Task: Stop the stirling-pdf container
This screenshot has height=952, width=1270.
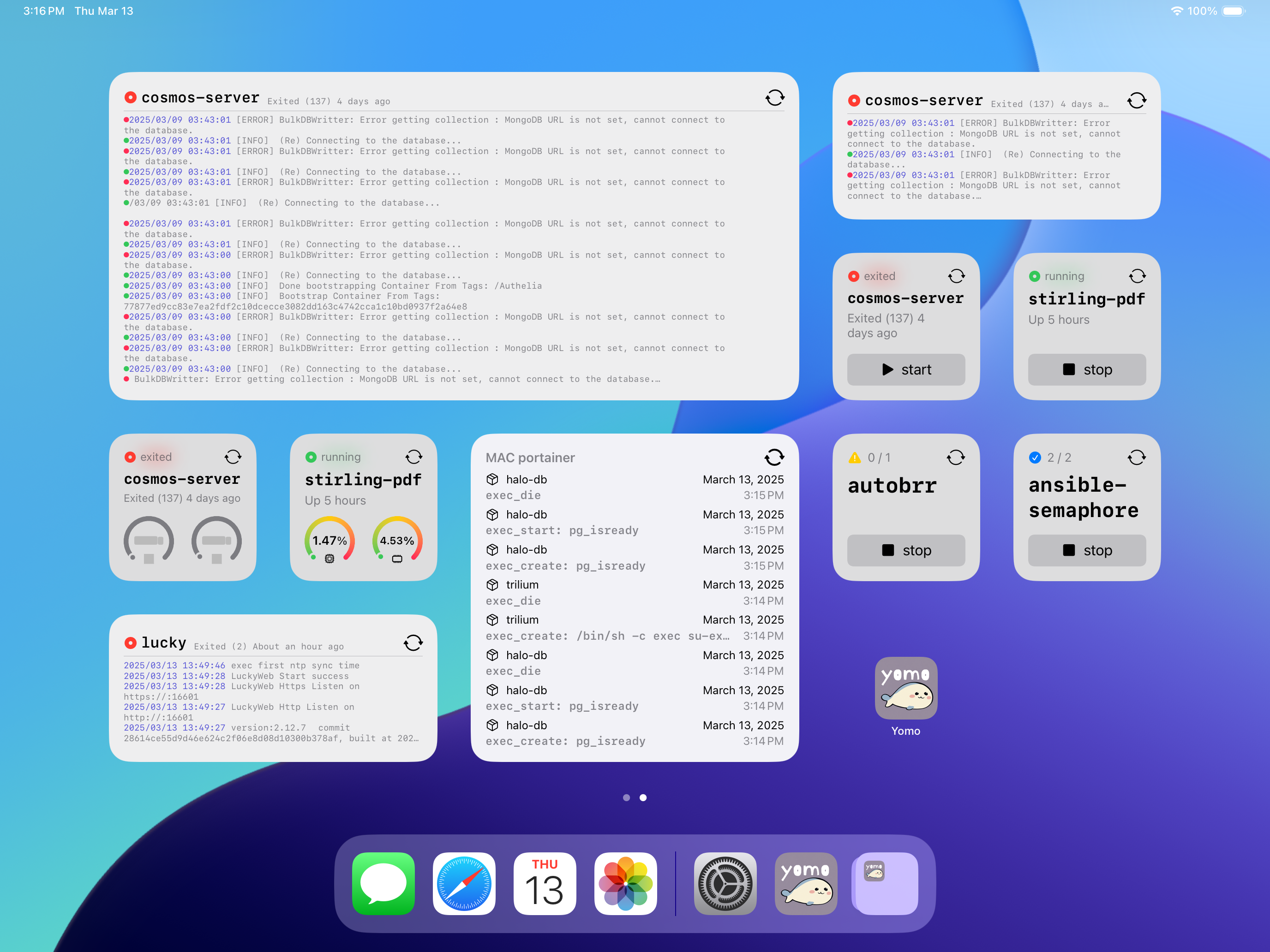Action: coord(1086,369)
